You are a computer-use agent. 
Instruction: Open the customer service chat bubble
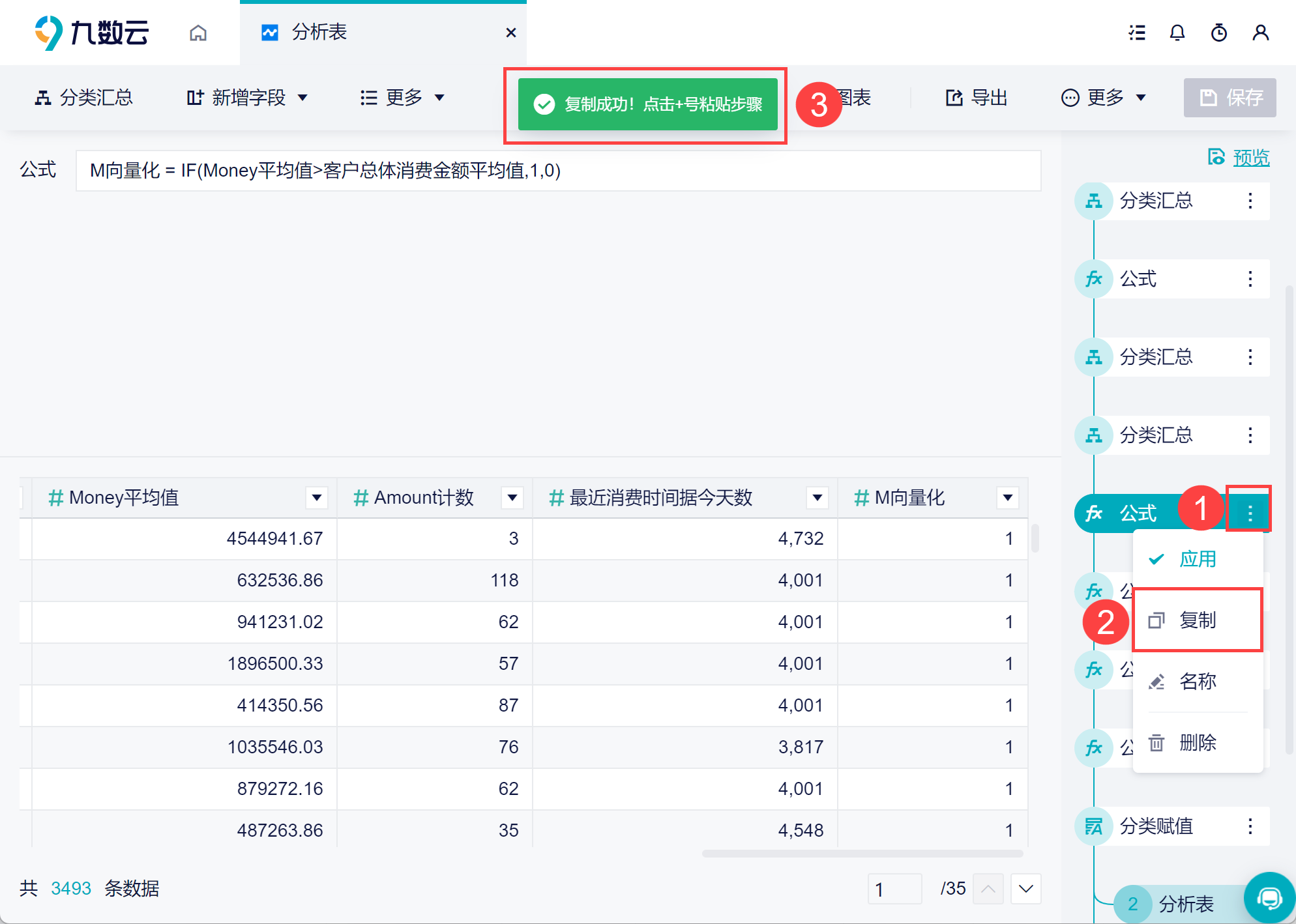[x=1269, y=898]
